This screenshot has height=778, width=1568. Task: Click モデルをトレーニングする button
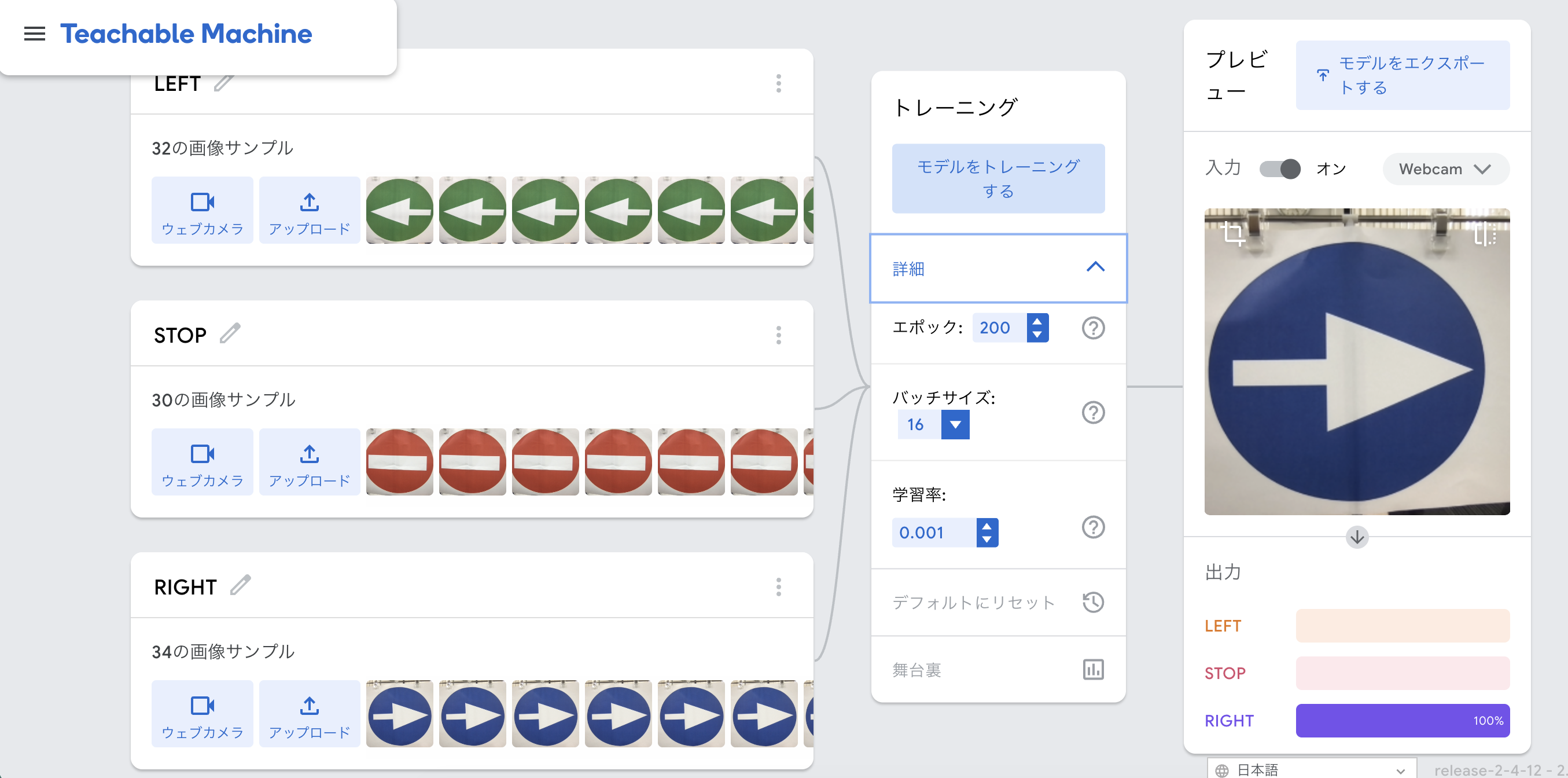point(998,178)
